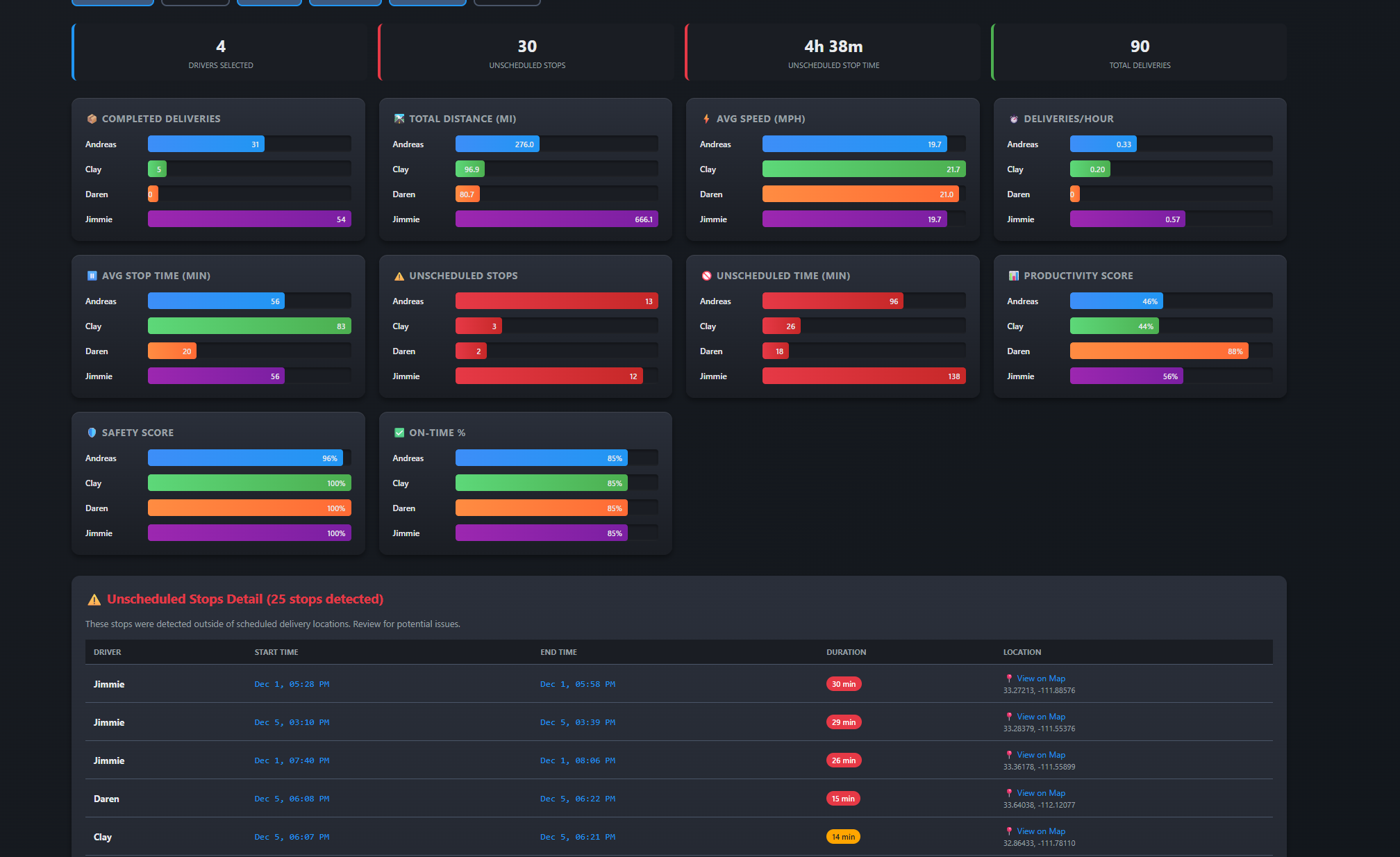Click the Start Time column header
The width and height of the screenshot is (1400, 857).
pos(276,652)
